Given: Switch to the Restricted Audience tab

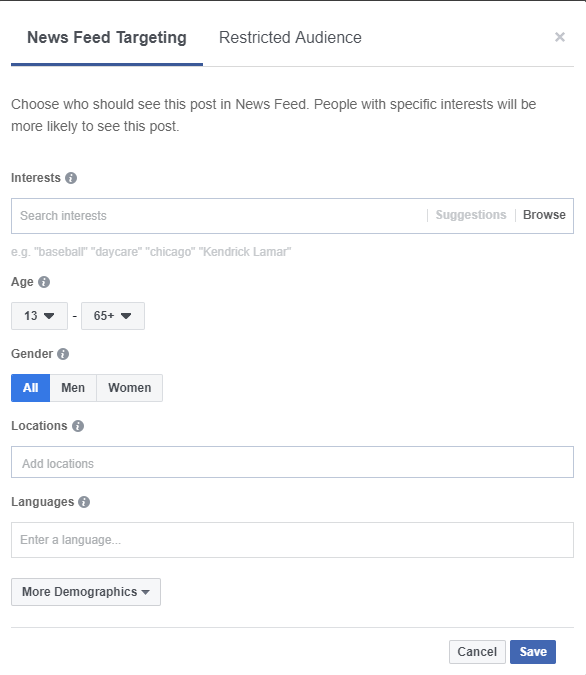Looking at the screenshot, I should (x=290, y=37).
